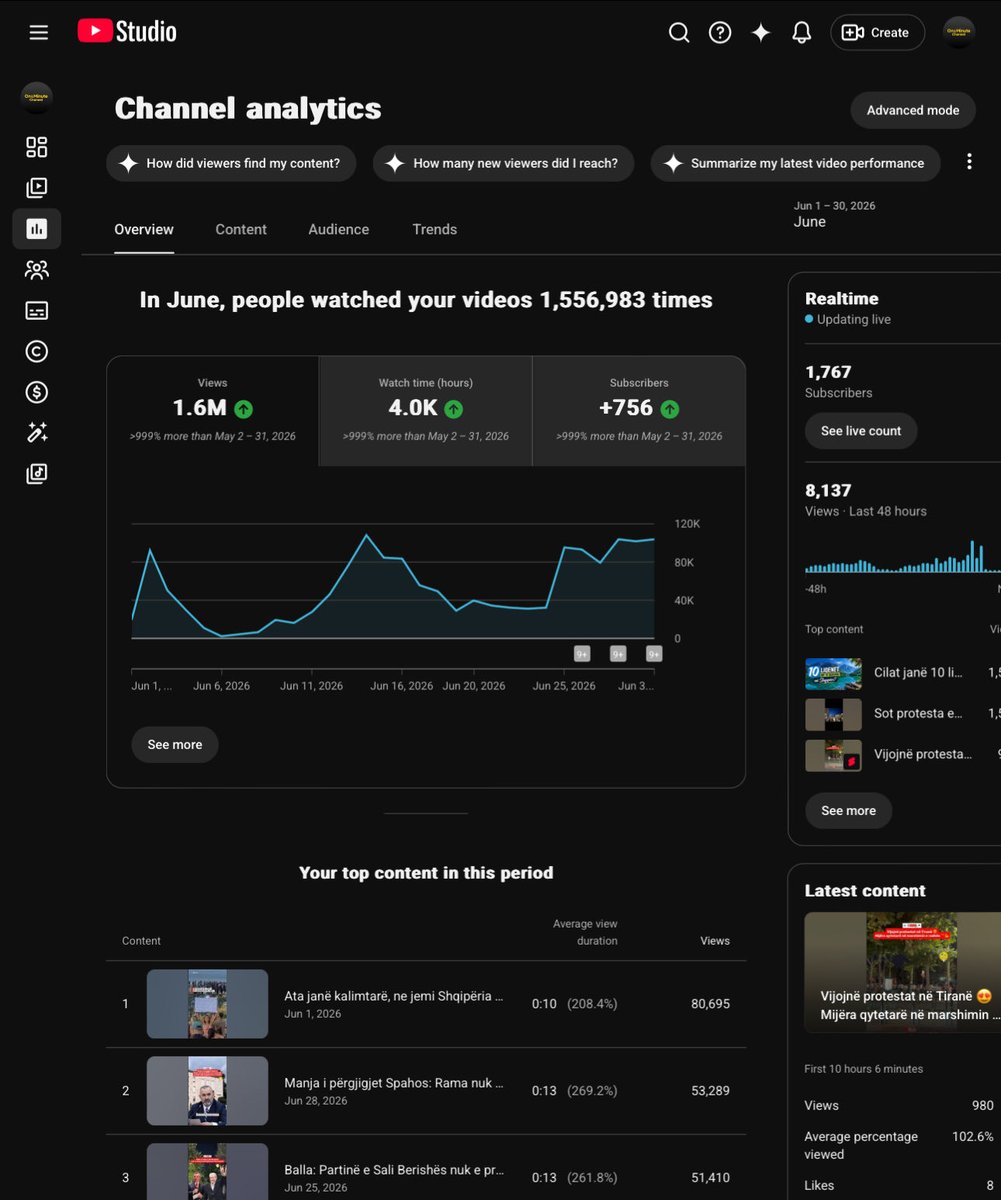The image size is (1001, 1200).
Task: Click the 51,410 views value
Action: (x=710, y=1178)
